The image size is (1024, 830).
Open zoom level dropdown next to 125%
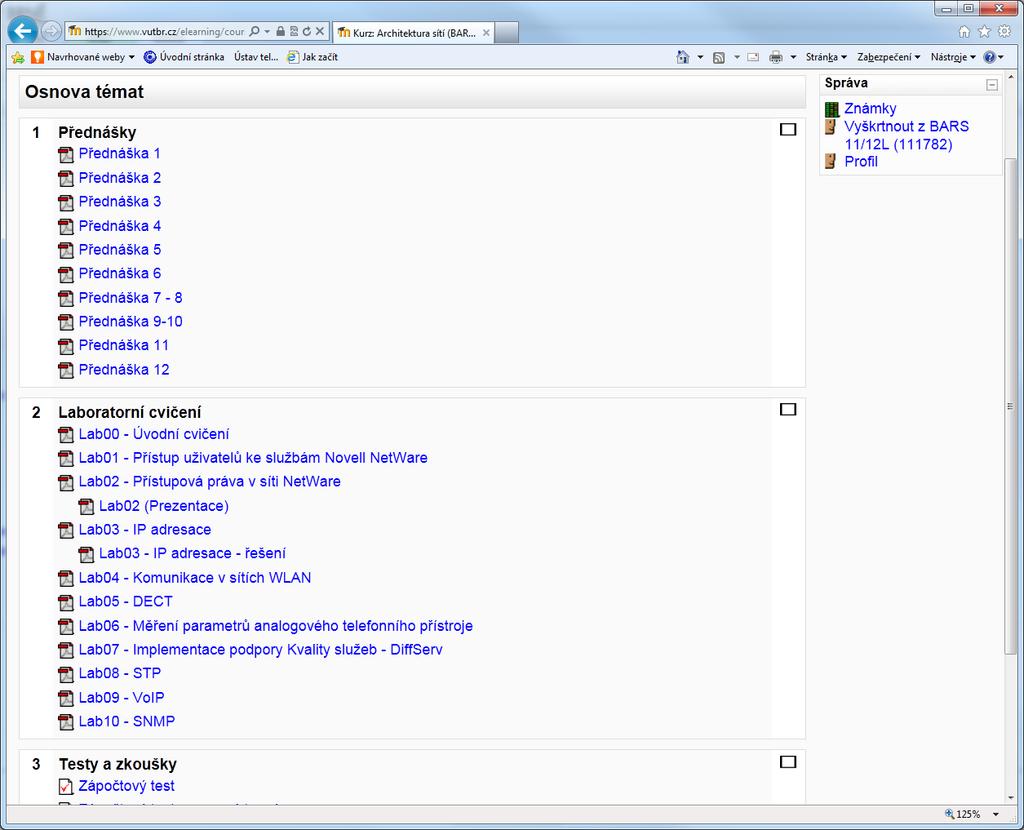pyautogui.click(x=996, y=814)
